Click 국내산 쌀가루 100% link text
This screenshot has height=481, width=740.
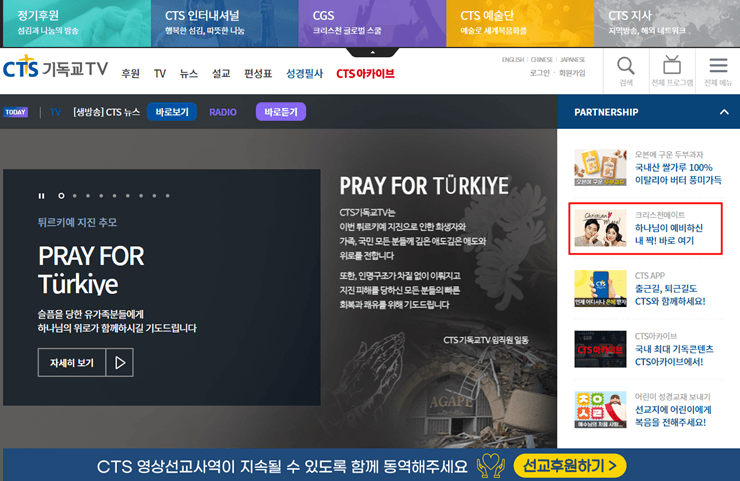[678, 174]
